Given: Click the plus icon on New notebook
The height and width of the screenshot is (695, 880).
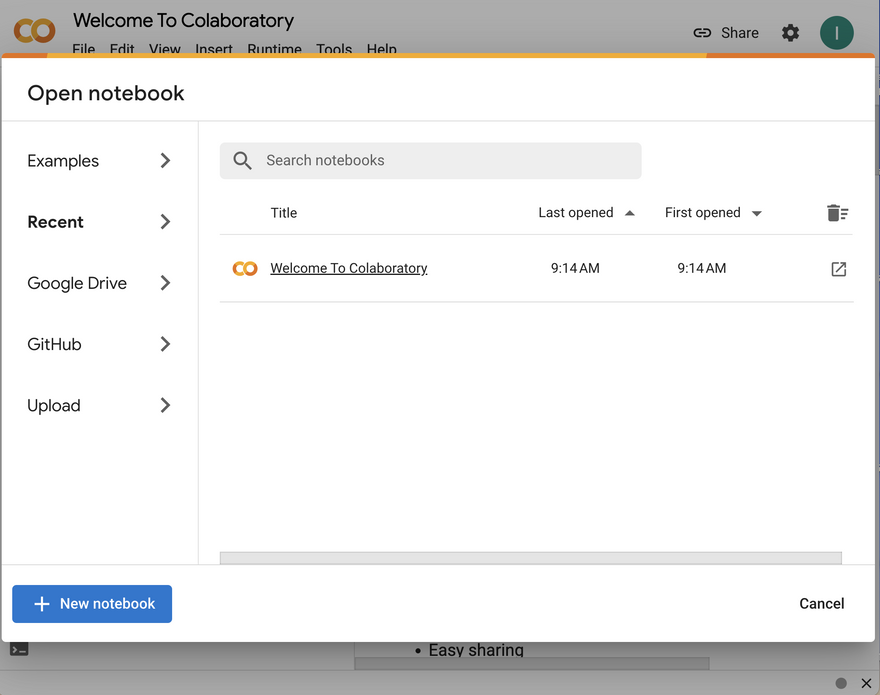Looking at the screenshot, I should pos(42,603).
